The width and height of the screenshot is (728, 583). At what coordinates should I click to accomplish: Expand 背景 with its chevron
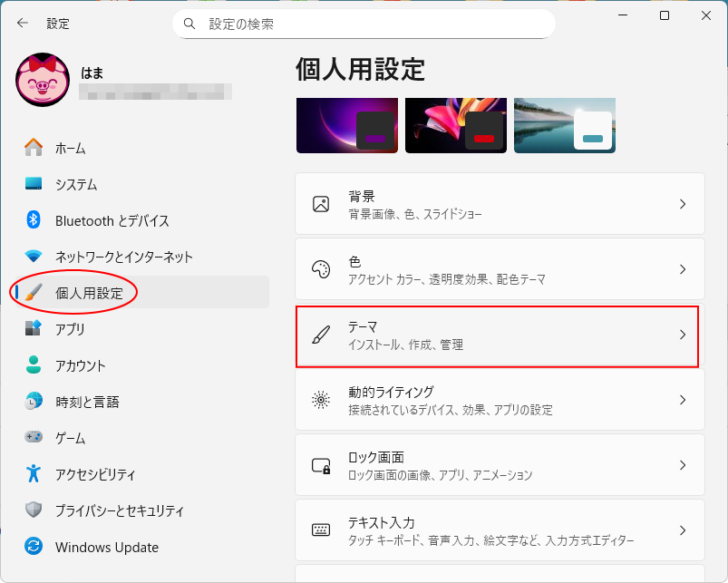(x=682, y=204)
